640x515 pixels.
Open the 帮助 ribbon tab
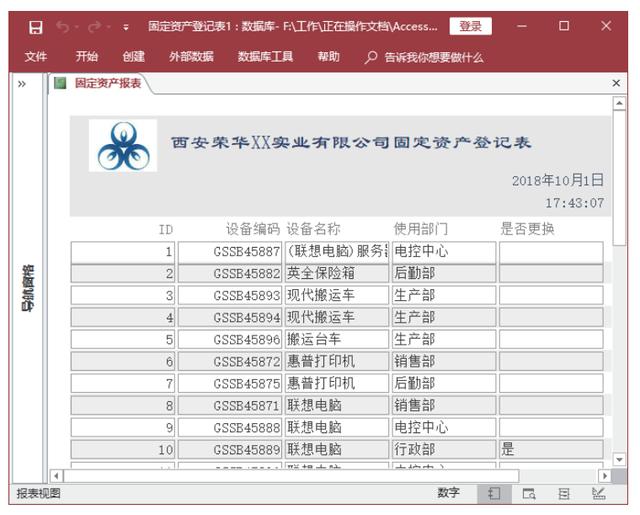point(329,56)
